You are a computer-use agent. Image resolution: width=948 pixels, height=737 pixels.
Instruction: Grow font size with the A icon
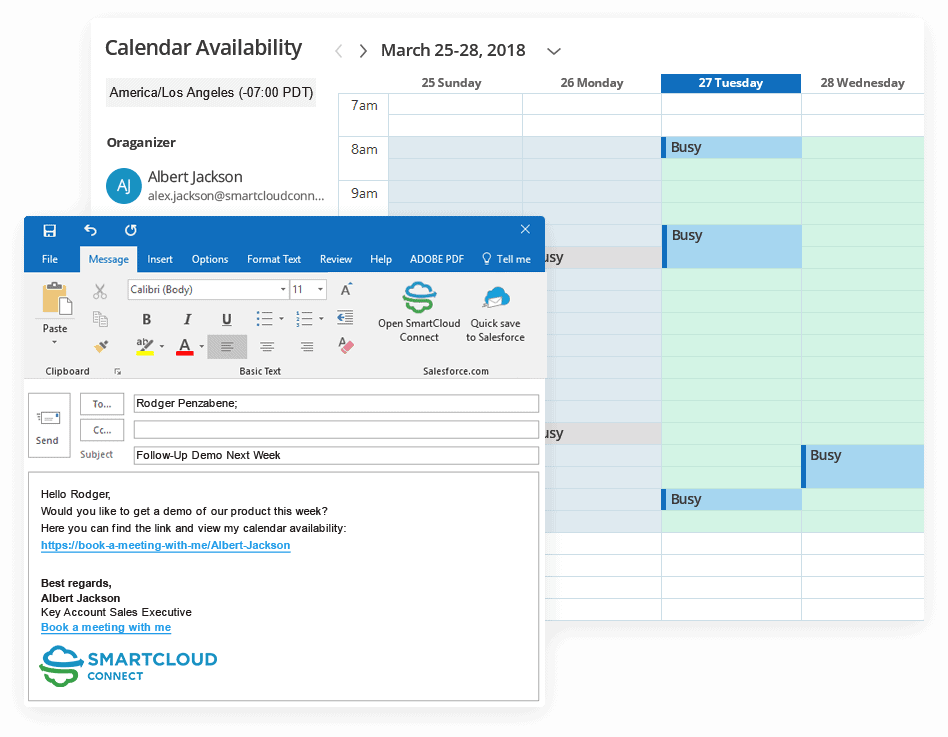pos(346,290)
